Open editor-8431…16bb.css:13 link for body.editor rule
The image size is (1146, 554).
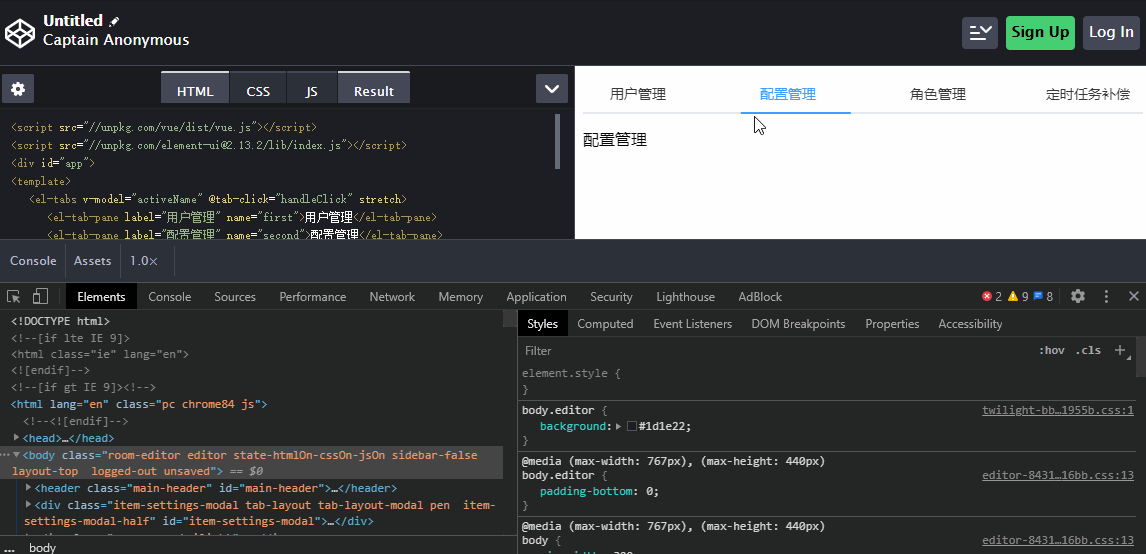pos(1058,474)
